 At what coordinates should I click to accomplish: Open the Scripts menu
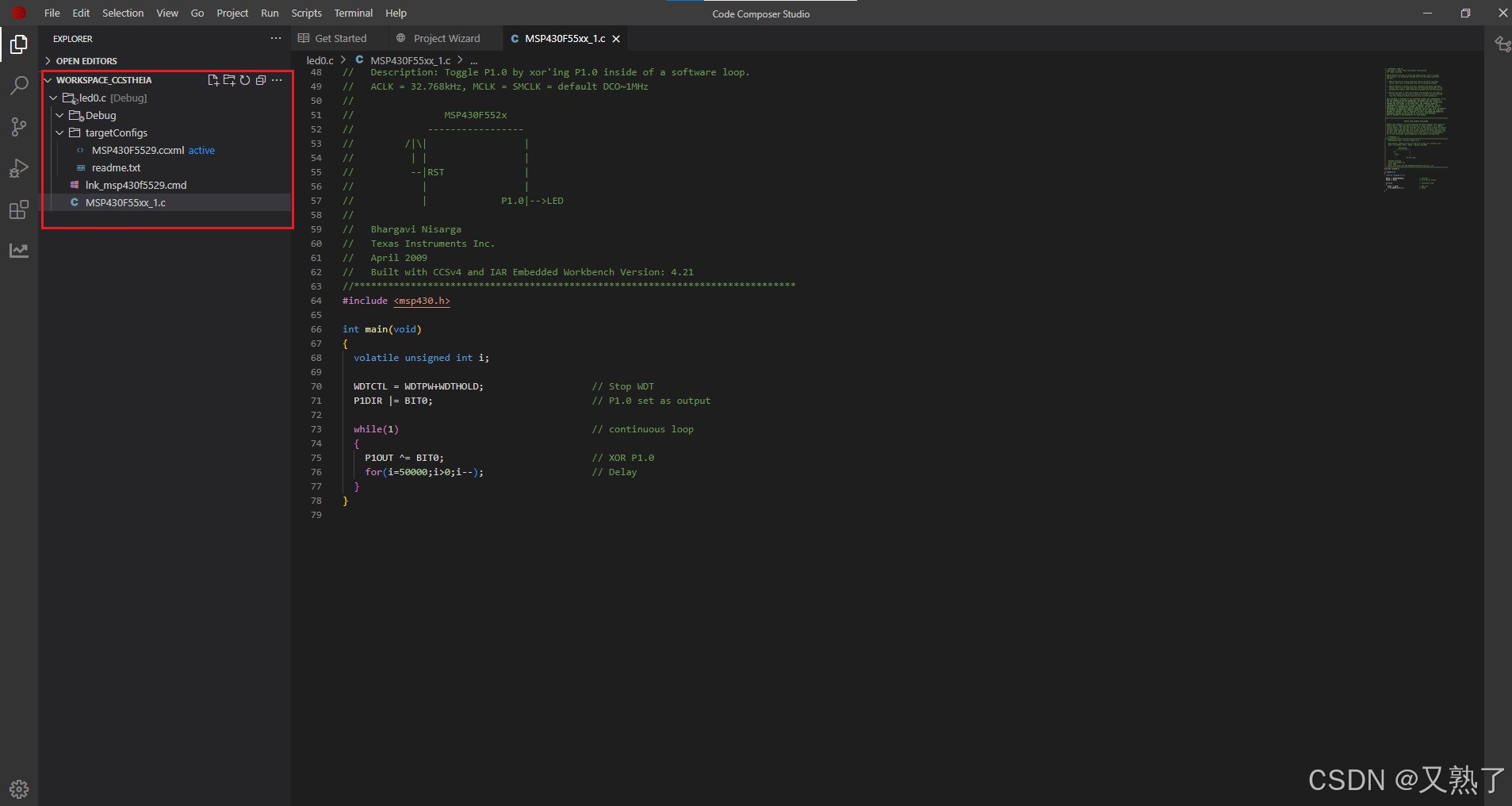tap(306, 13)
